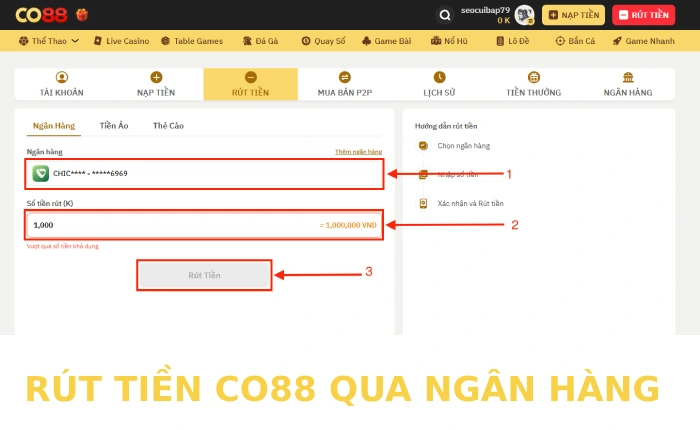Open the Quay Số menu
The height and width of the screenshot is (430, 700).
[x=323, y=41]
